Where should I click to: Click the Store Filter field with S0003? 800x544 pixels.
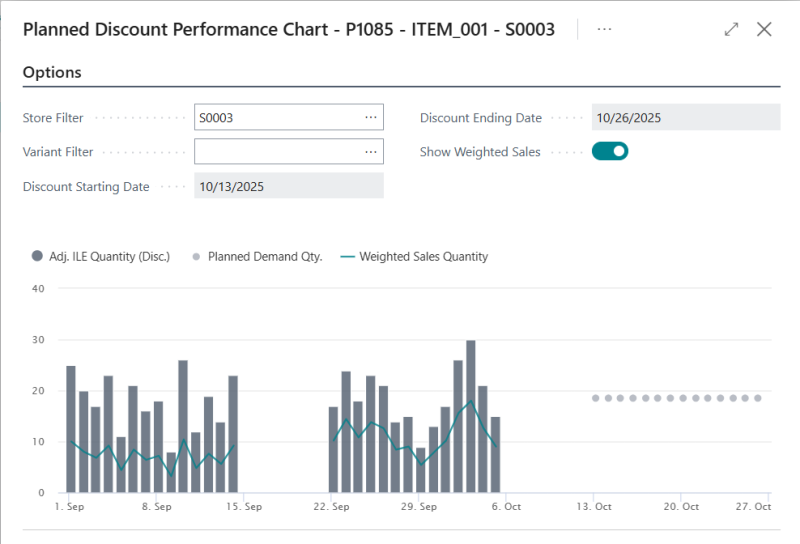click(x=278, y=118)
